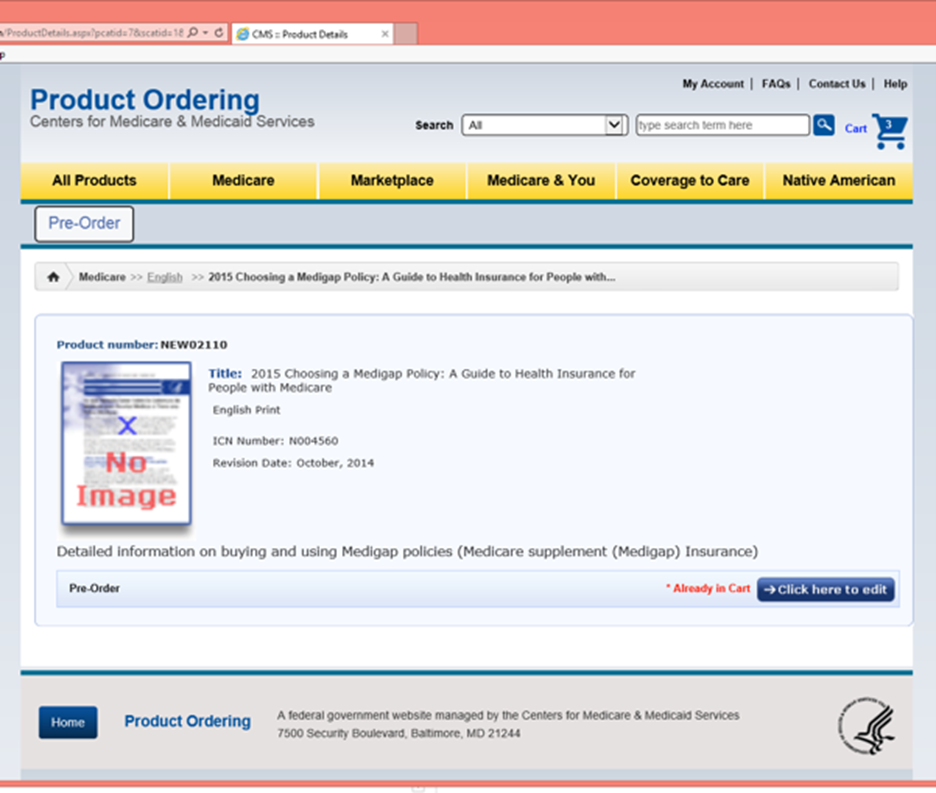
Task: Follow the English breadcrumb link
Action: [165, 277]
